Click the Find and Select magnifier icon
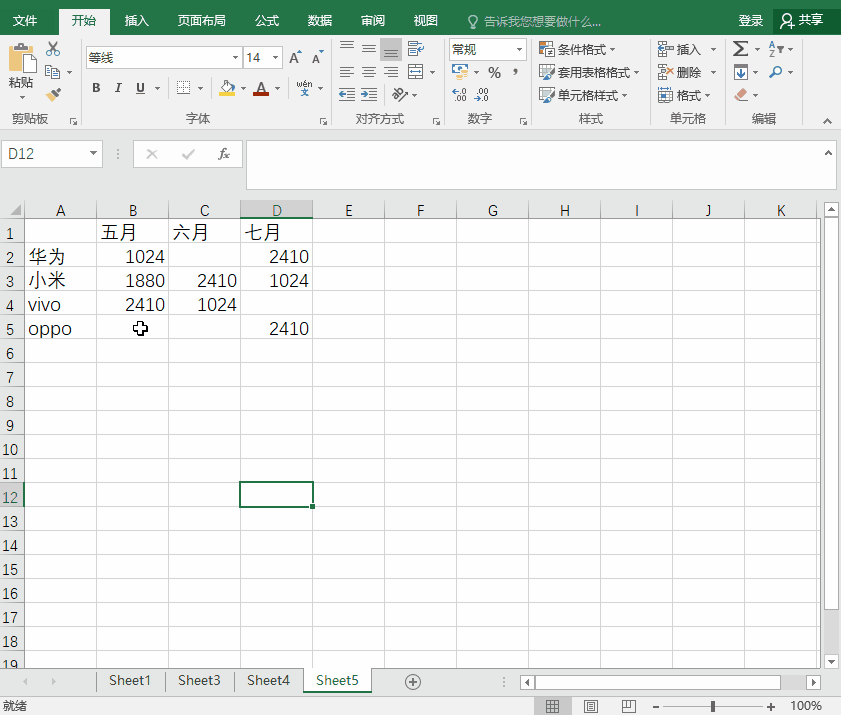Image resolution: width=841 pixels, height=715 pixels. (776, 72)
